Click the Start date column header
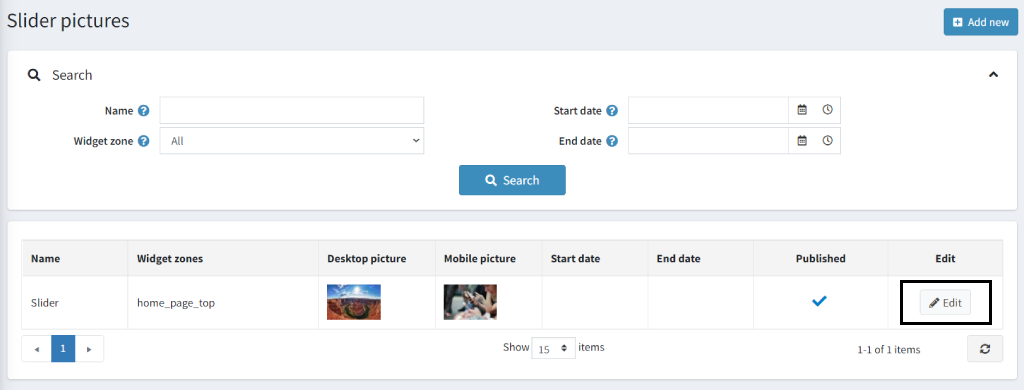 (595, 258)
